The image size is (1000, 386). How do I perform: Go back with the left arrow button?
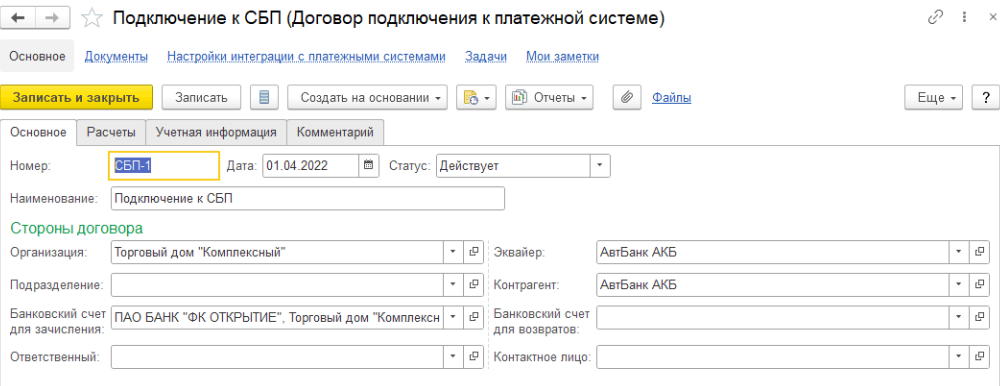pos(19,18)
